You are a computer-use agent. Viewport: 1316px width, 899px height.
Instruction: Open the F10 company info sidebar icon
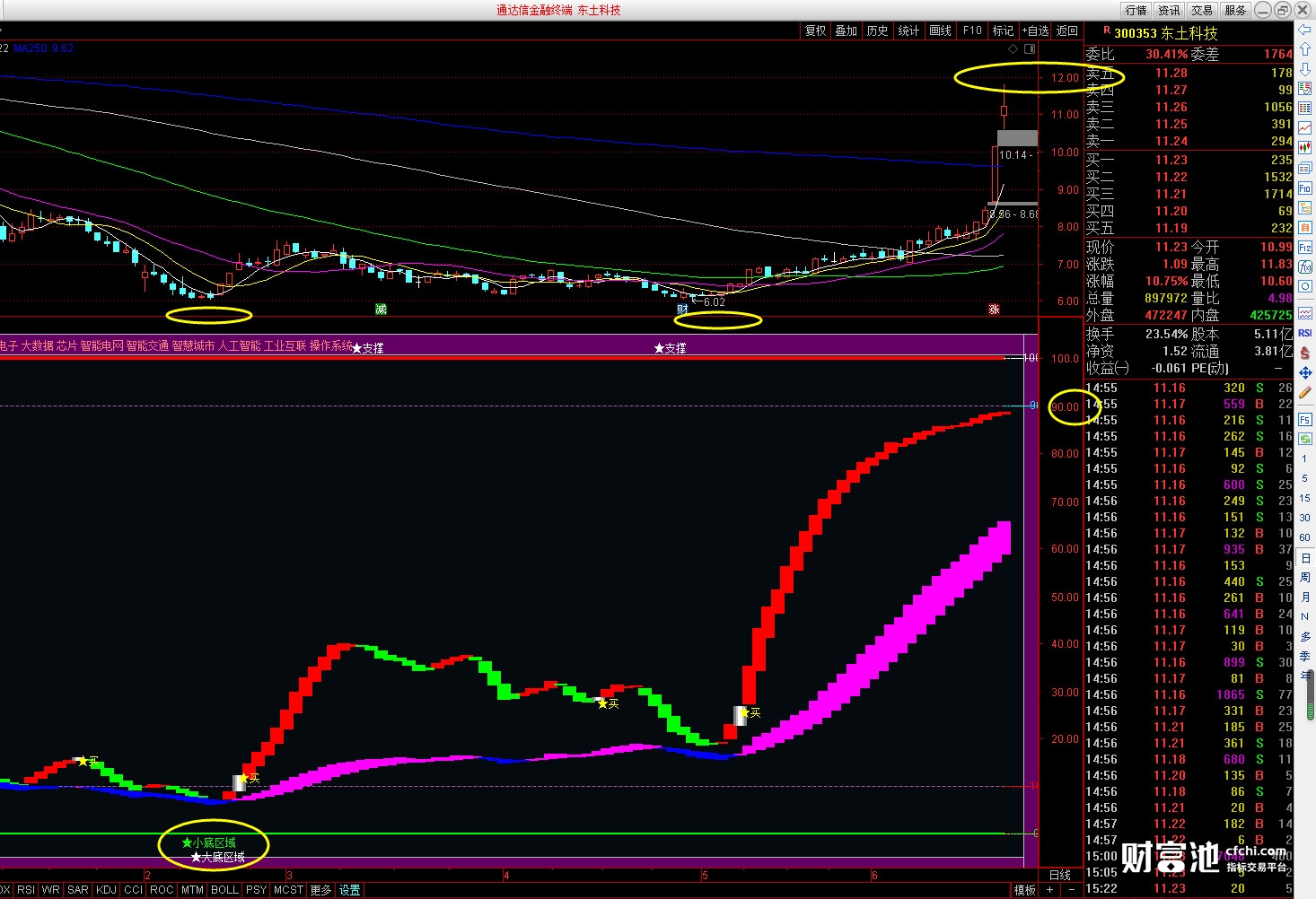(x=1304, y=187)
